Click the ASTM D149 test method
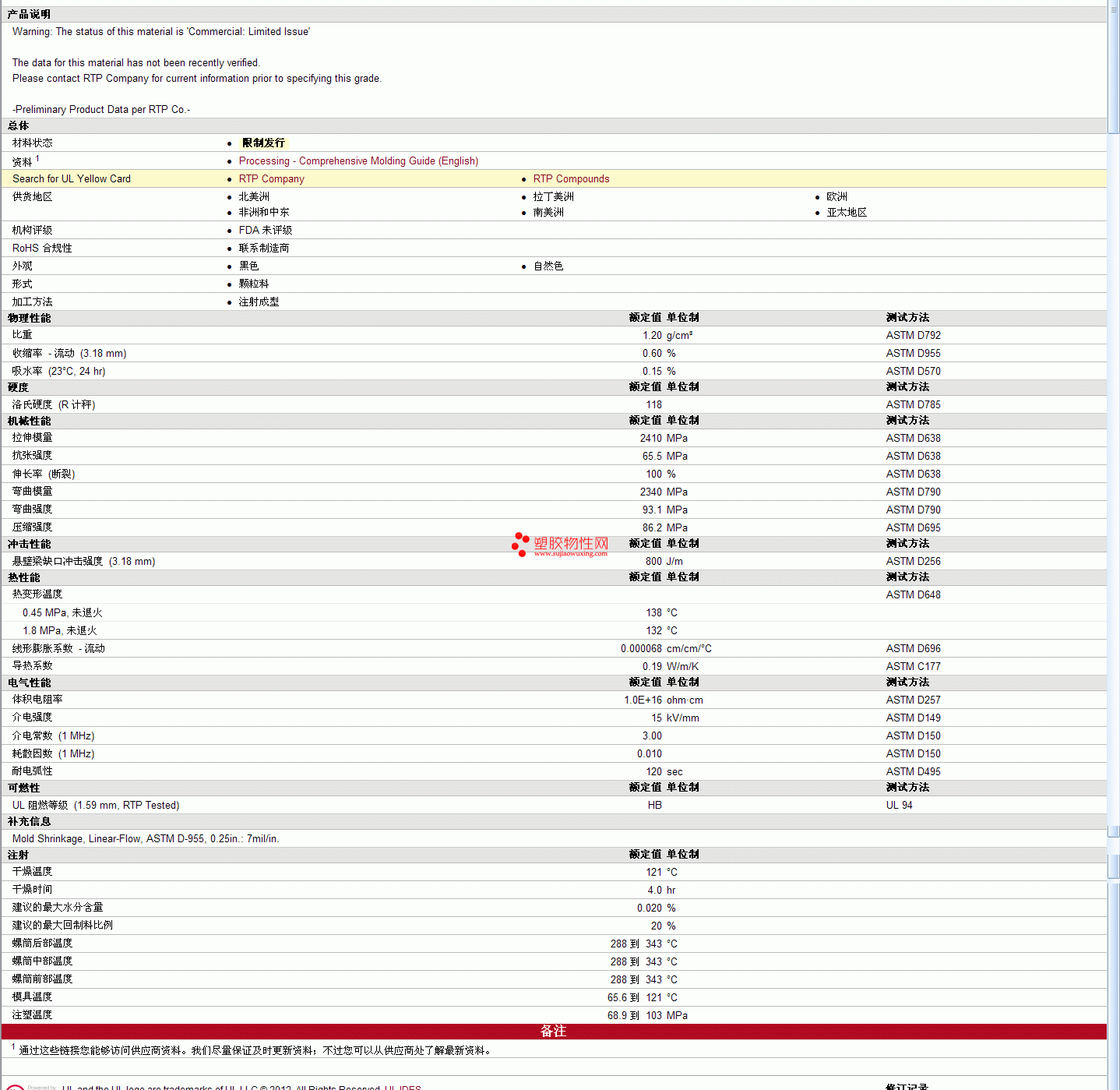Viewport: 1120px width, 1090px height. pyautogui.click(x=914, y=718)
